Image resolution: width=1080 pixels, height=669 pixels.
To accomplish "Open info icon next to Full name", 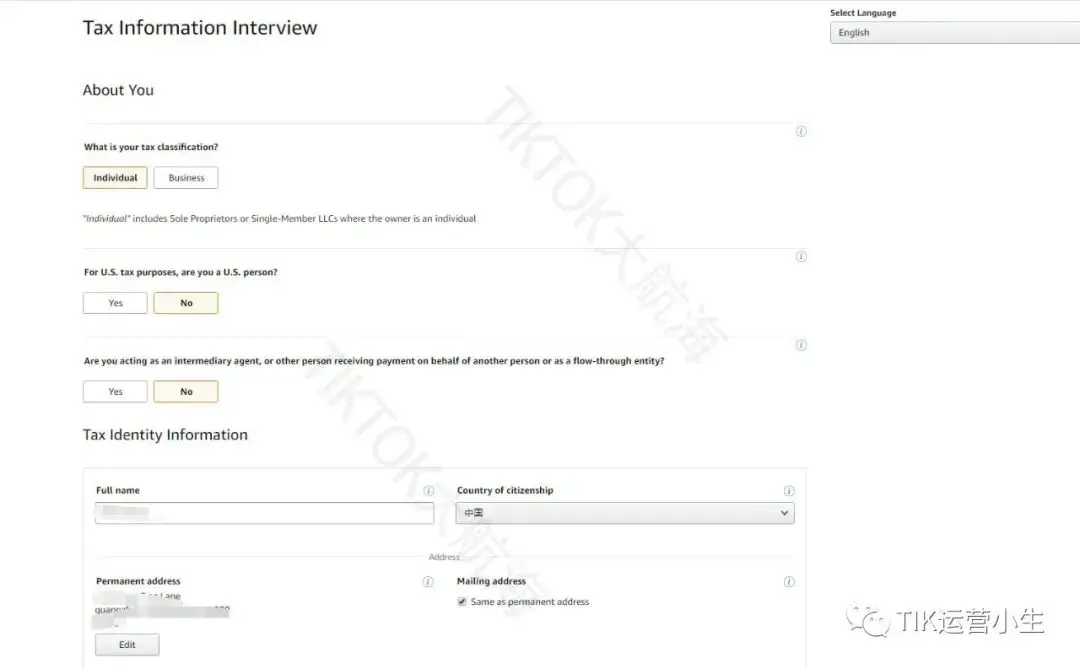I will (x=428, y=491).
